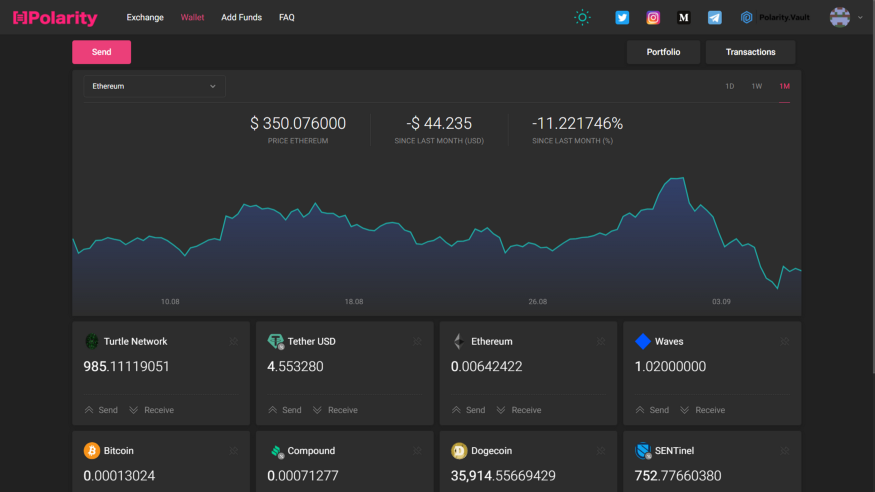Click the Bitcoin coin icon
Image resolution: width=875 pixels, height=492 pixels.
point(92,451)
